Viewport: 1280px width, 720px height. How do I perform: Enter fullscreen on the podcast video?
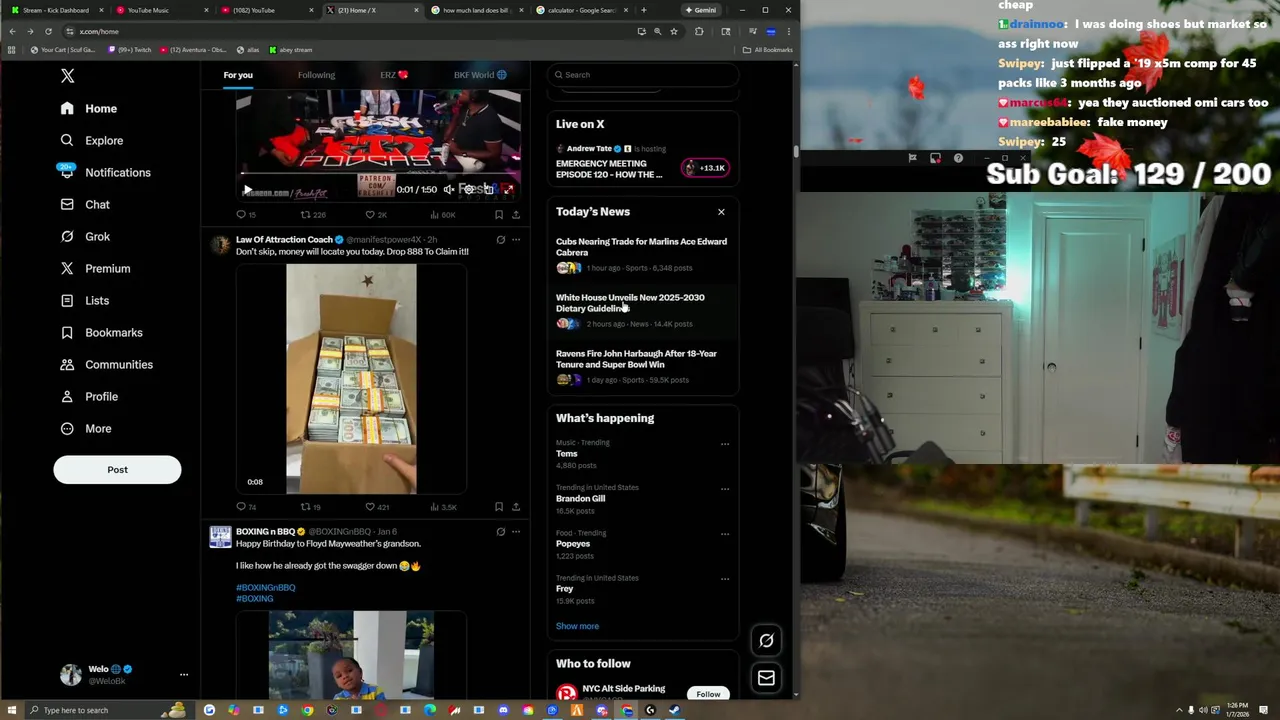point(508,189)
